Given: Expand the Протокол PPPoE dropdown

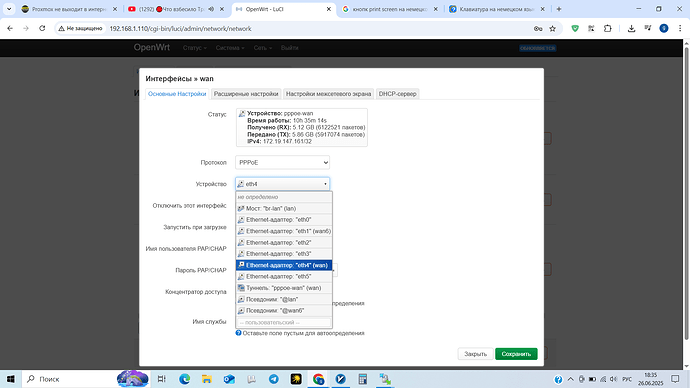Looking at the screenshot, I should pyautogui.click(x=283, y=162).
